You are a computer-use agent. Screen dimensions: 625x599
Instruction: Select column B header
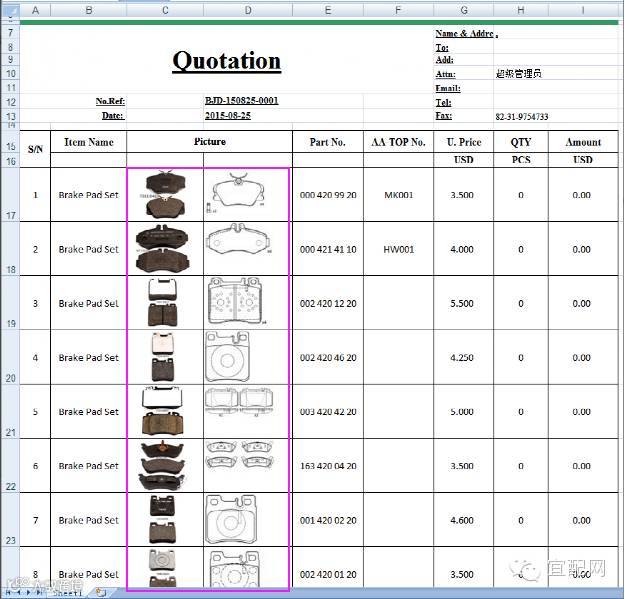tap(88, 10)
